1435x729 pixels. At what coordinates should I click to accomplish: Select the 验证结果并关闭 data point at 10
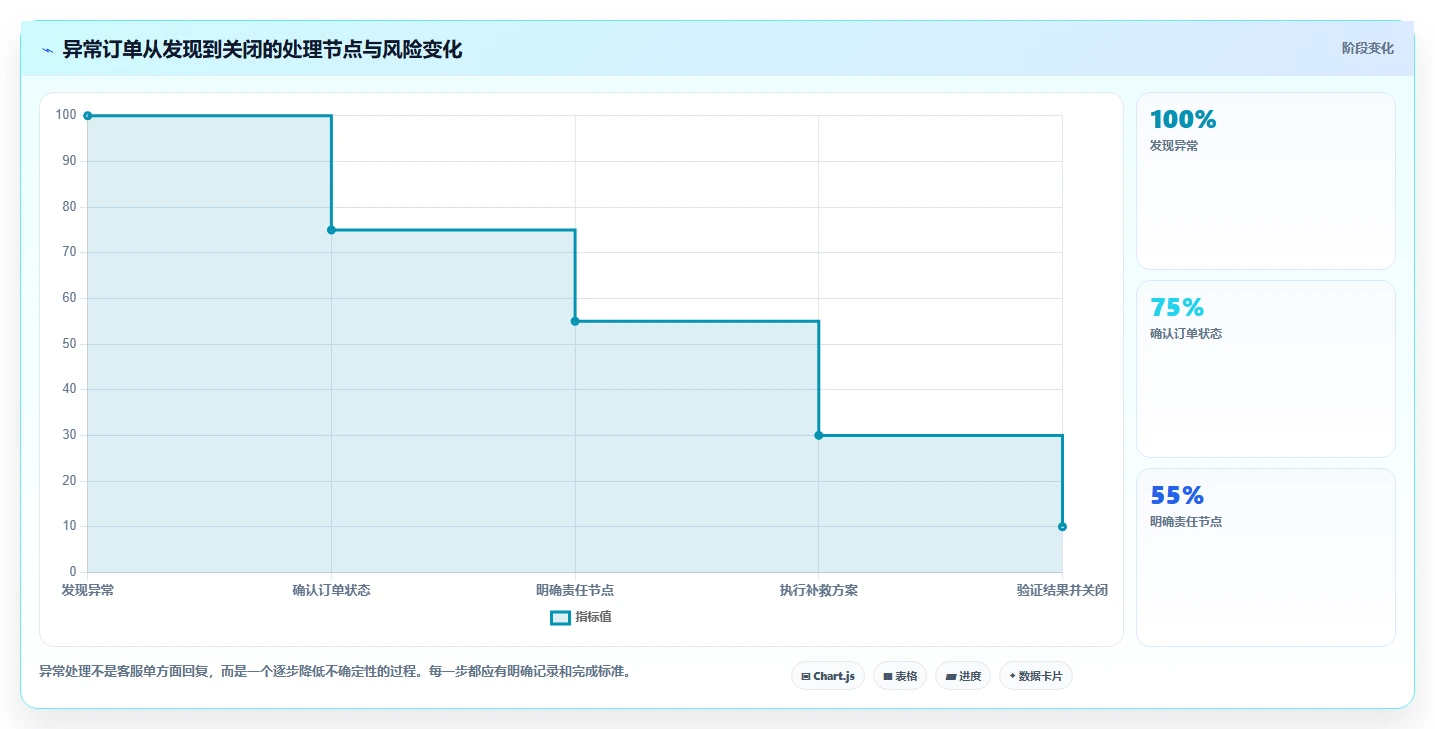(1062, 526)
